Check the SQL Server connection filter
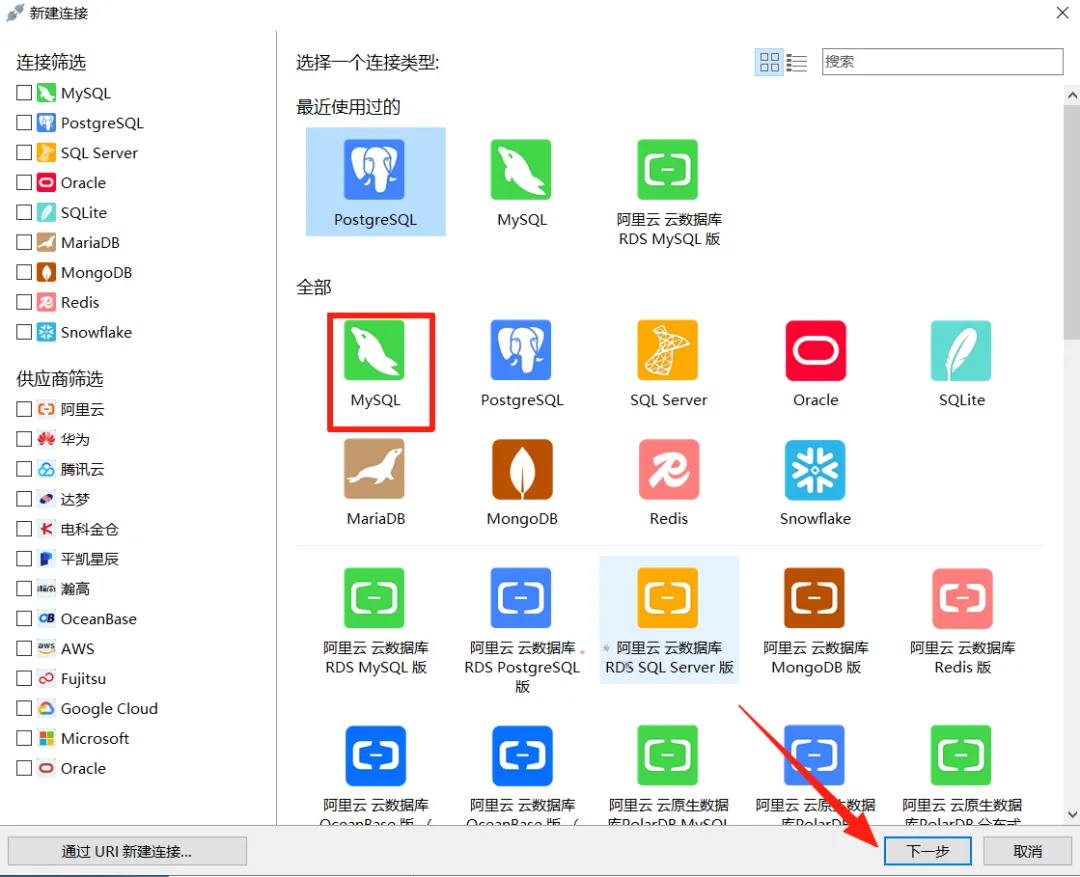Image resolution: width=1080 pixels, height=877 pixels. click(x=24, y=152)
